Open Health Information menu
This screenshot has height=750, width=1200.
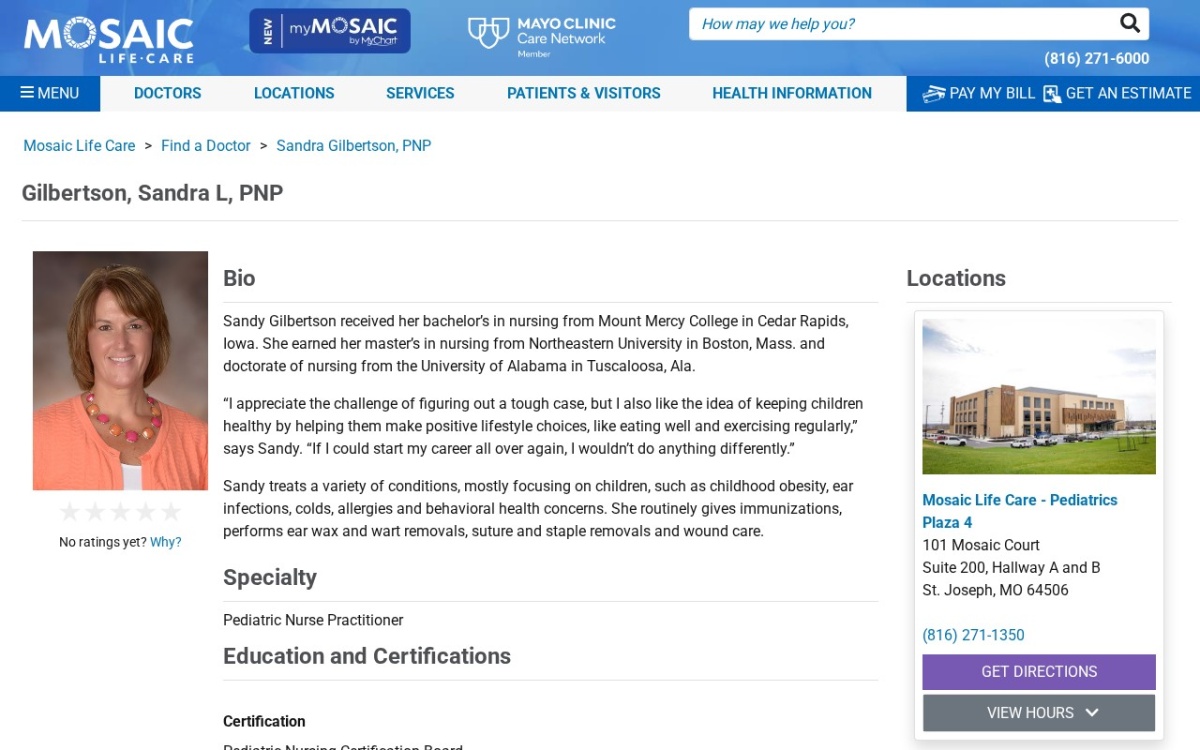pyautogui.click(x=792, y=93)
